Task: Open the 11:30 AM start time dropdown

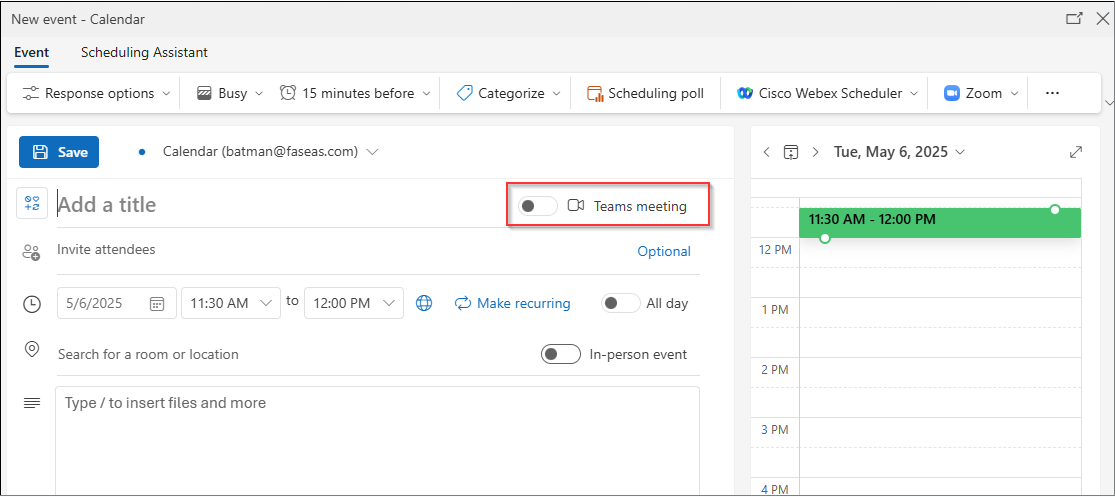Action: 228,303
